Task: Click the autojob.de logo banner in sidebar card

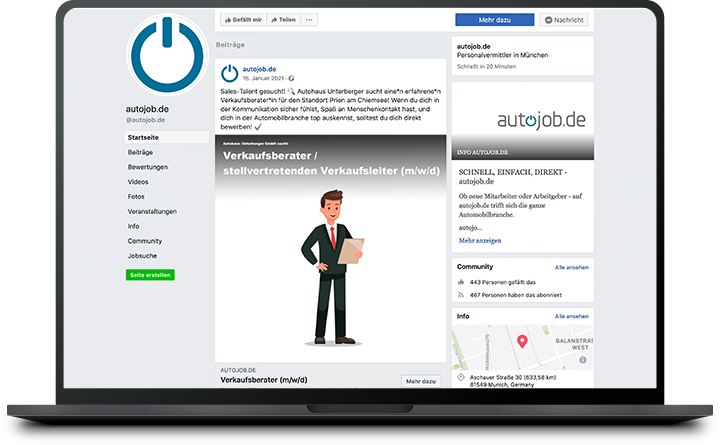Action: coord(523,121)
